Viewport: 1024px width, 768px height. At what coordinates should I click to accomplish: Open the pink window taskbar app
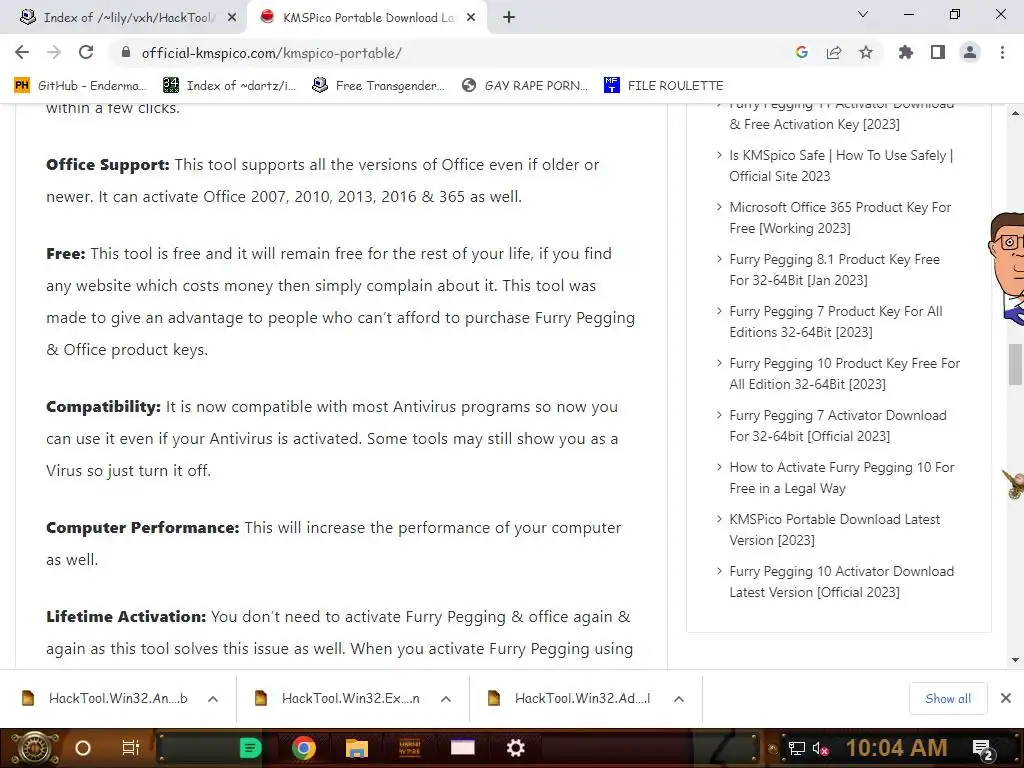462,747
